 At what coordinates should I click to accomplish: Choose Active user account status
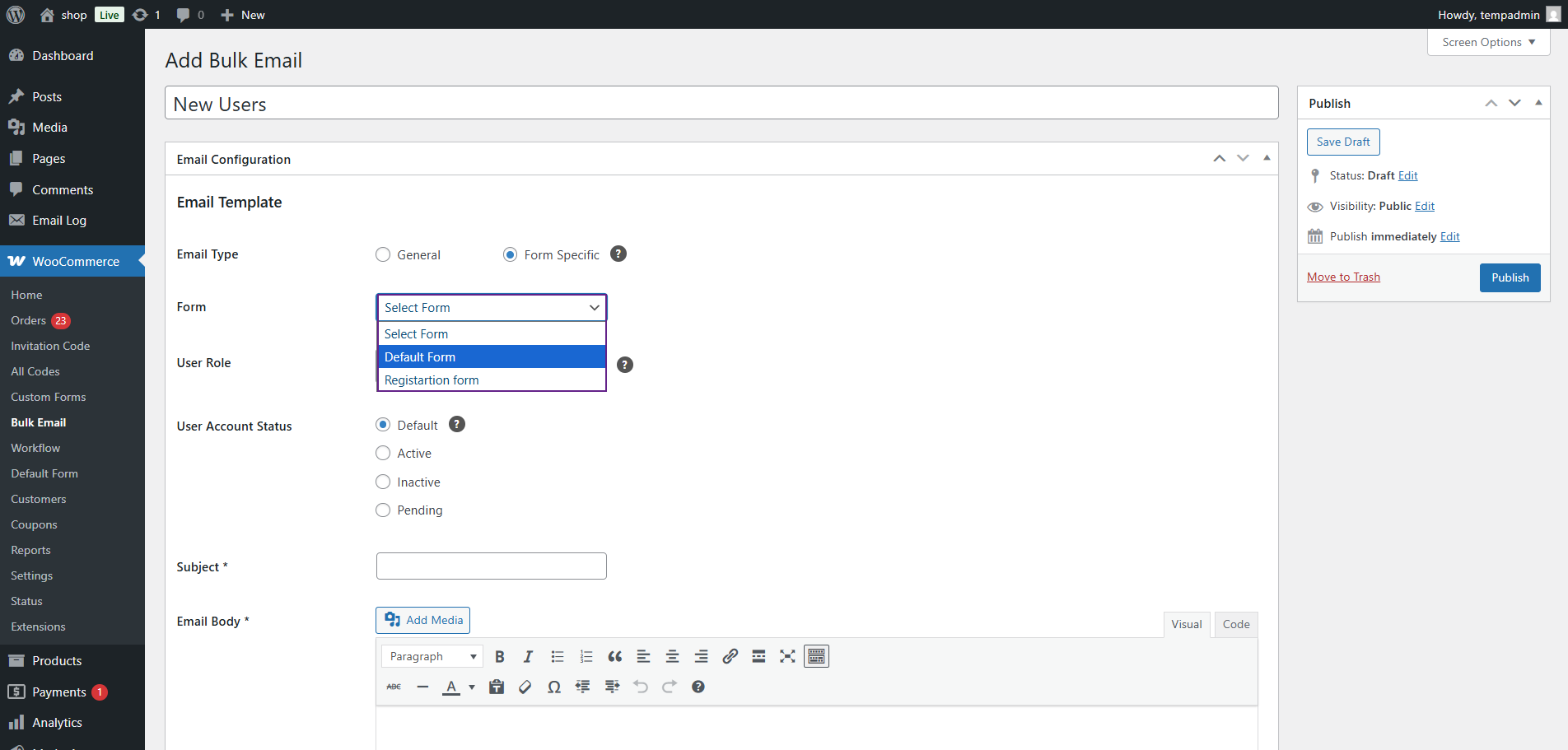[383, 454]
